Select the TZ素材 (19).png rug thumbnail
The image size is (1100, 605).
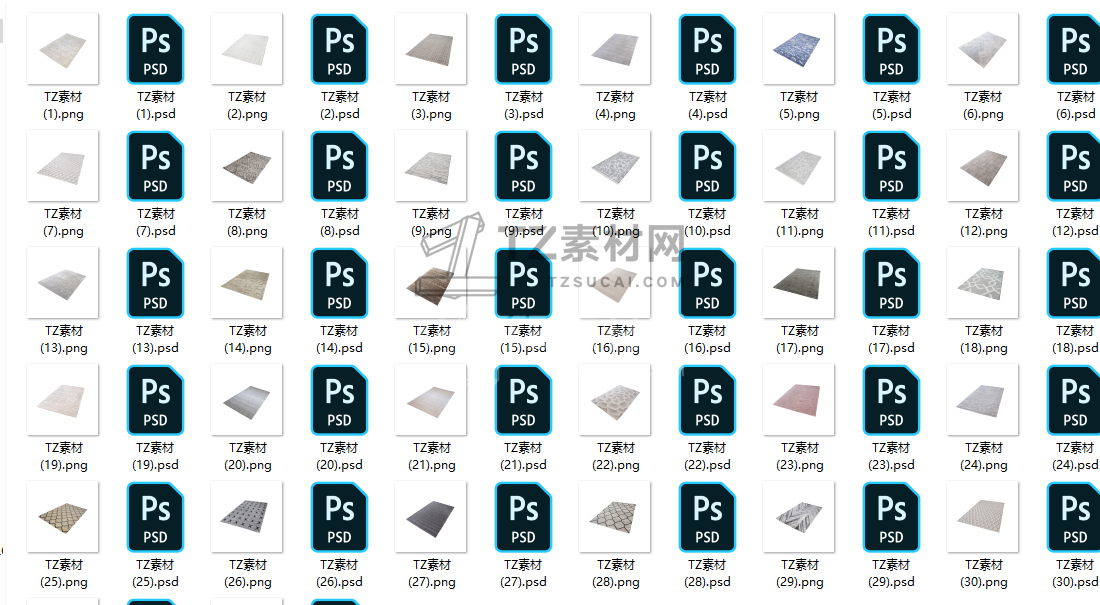coord(62,401)
